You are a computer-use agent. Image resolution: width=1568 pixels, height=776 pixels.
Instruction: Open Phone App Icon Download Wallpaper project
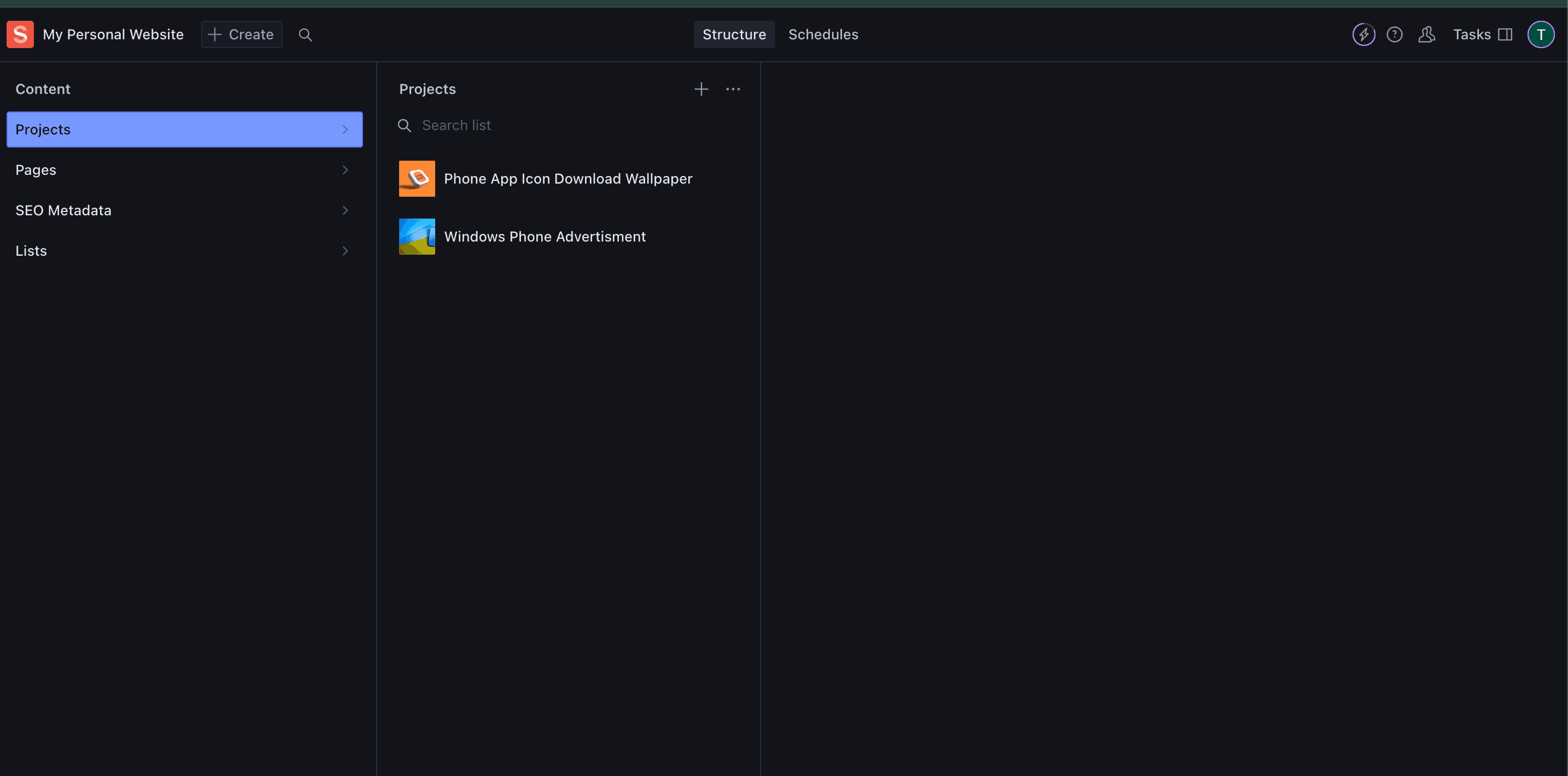(569, 179)
